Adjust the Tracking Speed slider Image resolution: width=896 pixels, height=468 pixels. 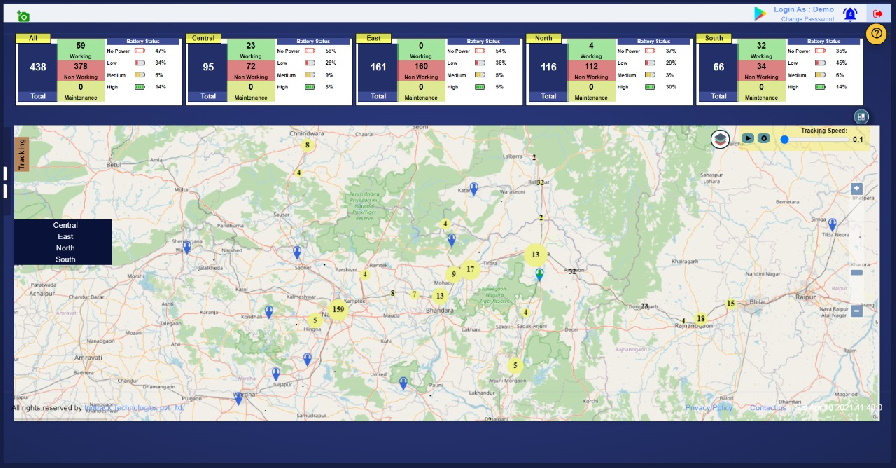coord(785,140)
